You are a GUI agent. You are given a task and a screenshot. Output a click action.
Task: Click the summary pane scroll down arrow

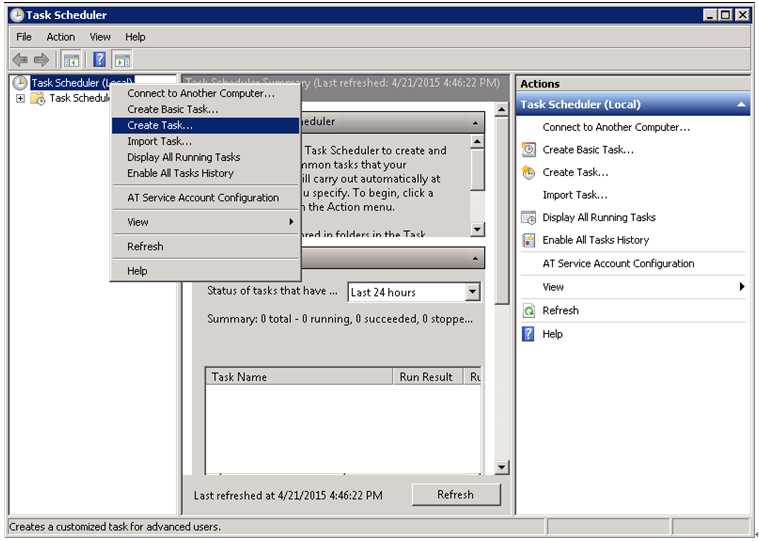(501, 467)
